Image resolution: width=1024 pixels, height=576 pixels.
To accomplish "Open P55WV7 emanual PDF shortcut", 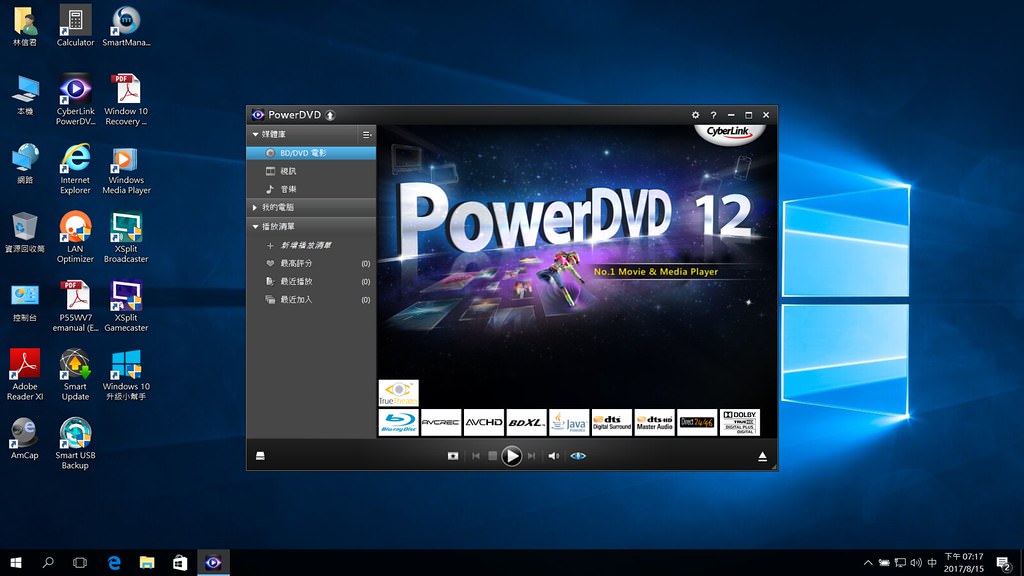I will 75,307.
